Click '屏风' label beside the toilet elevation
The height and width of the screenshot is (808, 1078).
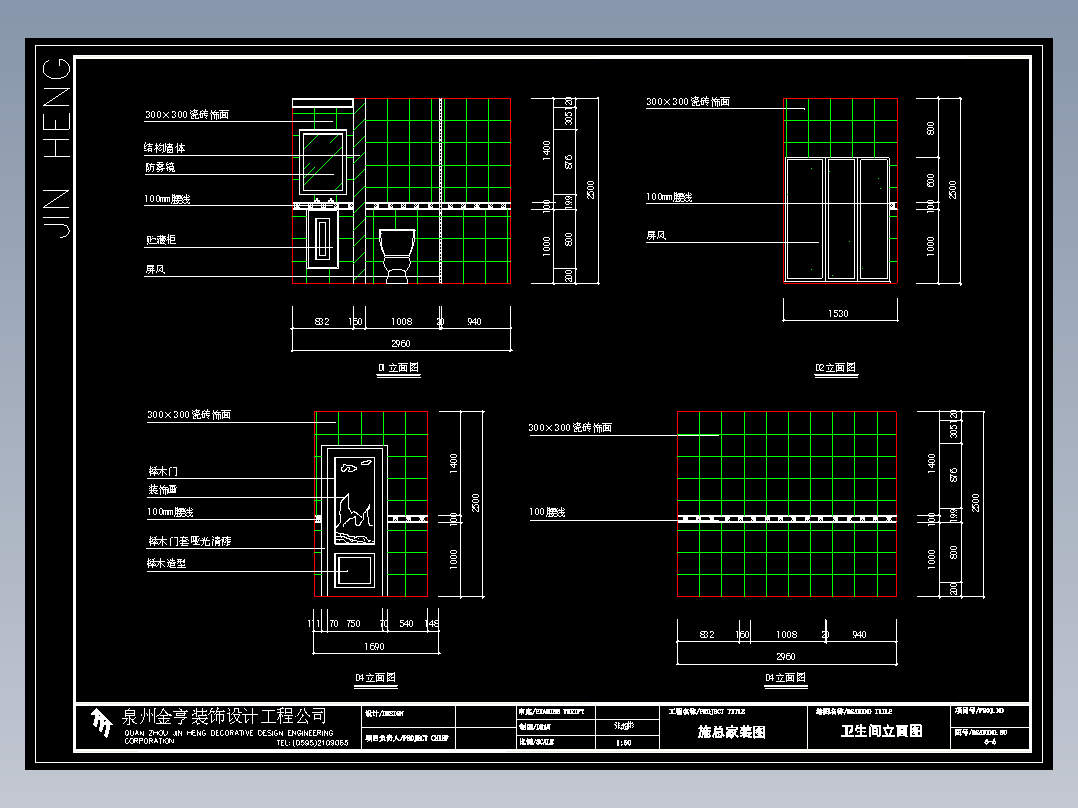[155, 270]
